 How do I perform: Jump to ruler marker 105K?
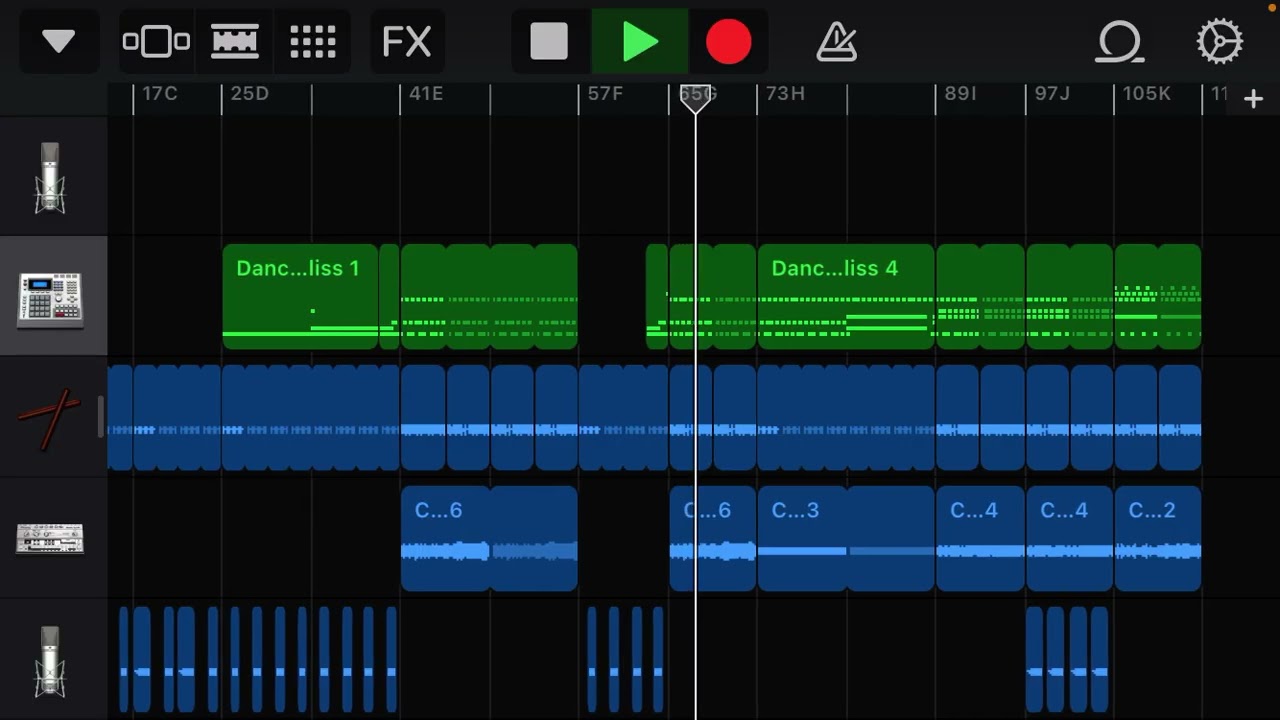[1146, 94]
